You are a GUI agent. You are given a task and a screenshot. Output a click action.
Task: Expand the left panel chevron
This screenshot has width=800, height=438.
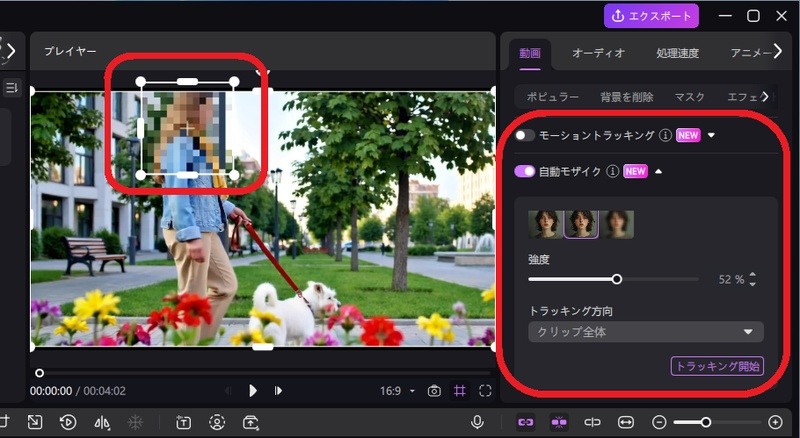pos(10,51)
